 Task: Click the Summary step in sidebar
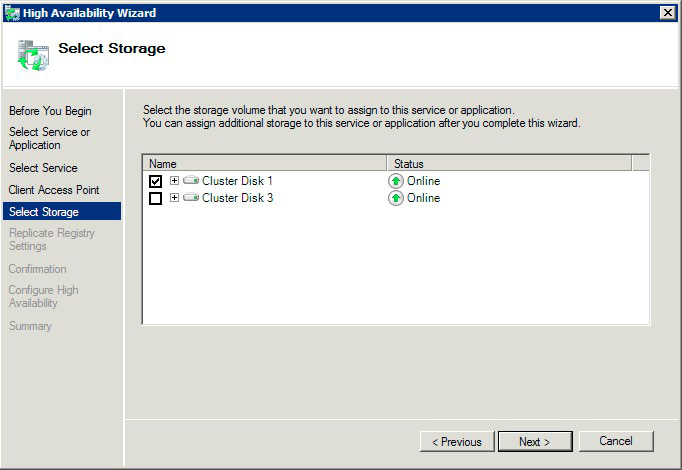point(30,326)
